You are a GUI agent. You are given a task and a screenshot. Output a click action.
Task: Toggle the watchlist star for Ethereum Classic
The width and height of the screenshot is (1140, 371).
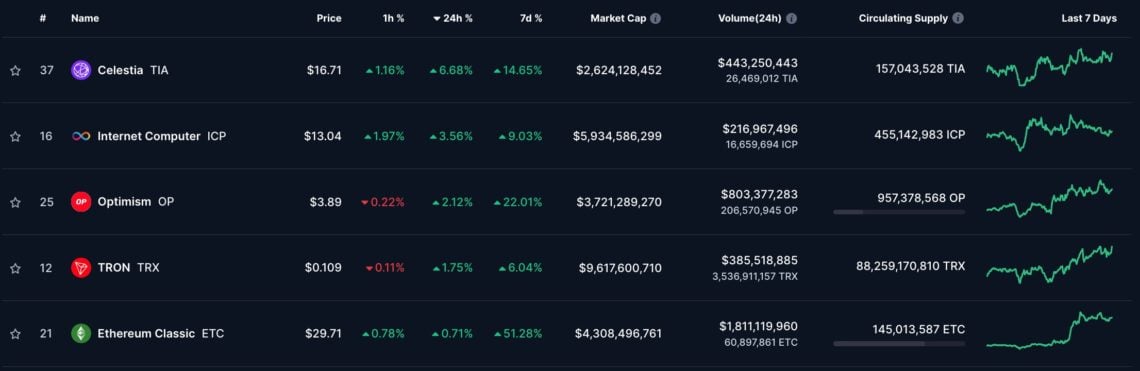coord(15,334)
